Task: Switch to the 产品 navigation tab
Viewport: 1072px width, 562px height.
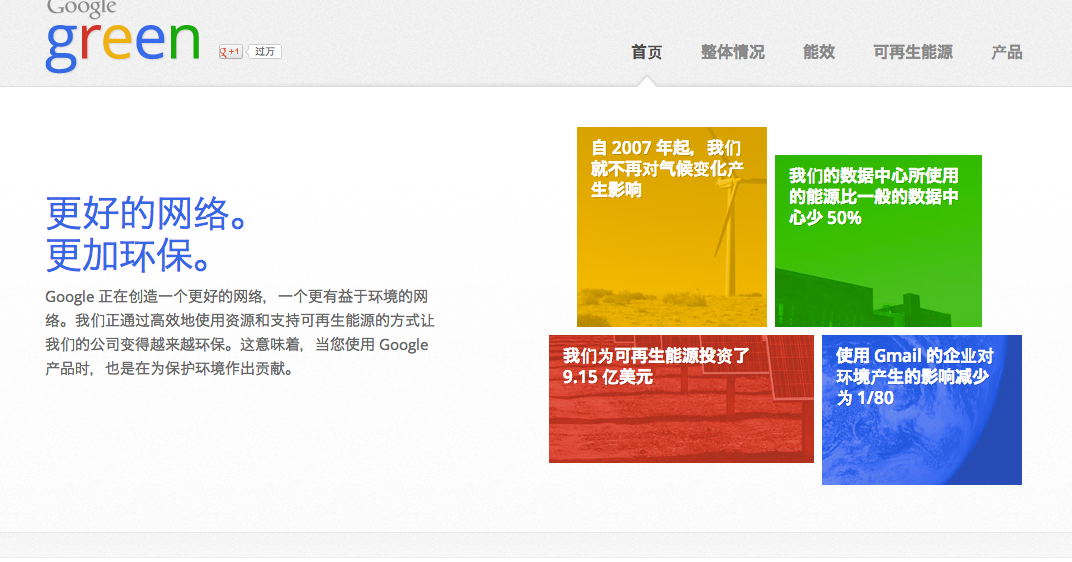Action: (x=1006, y=52)
